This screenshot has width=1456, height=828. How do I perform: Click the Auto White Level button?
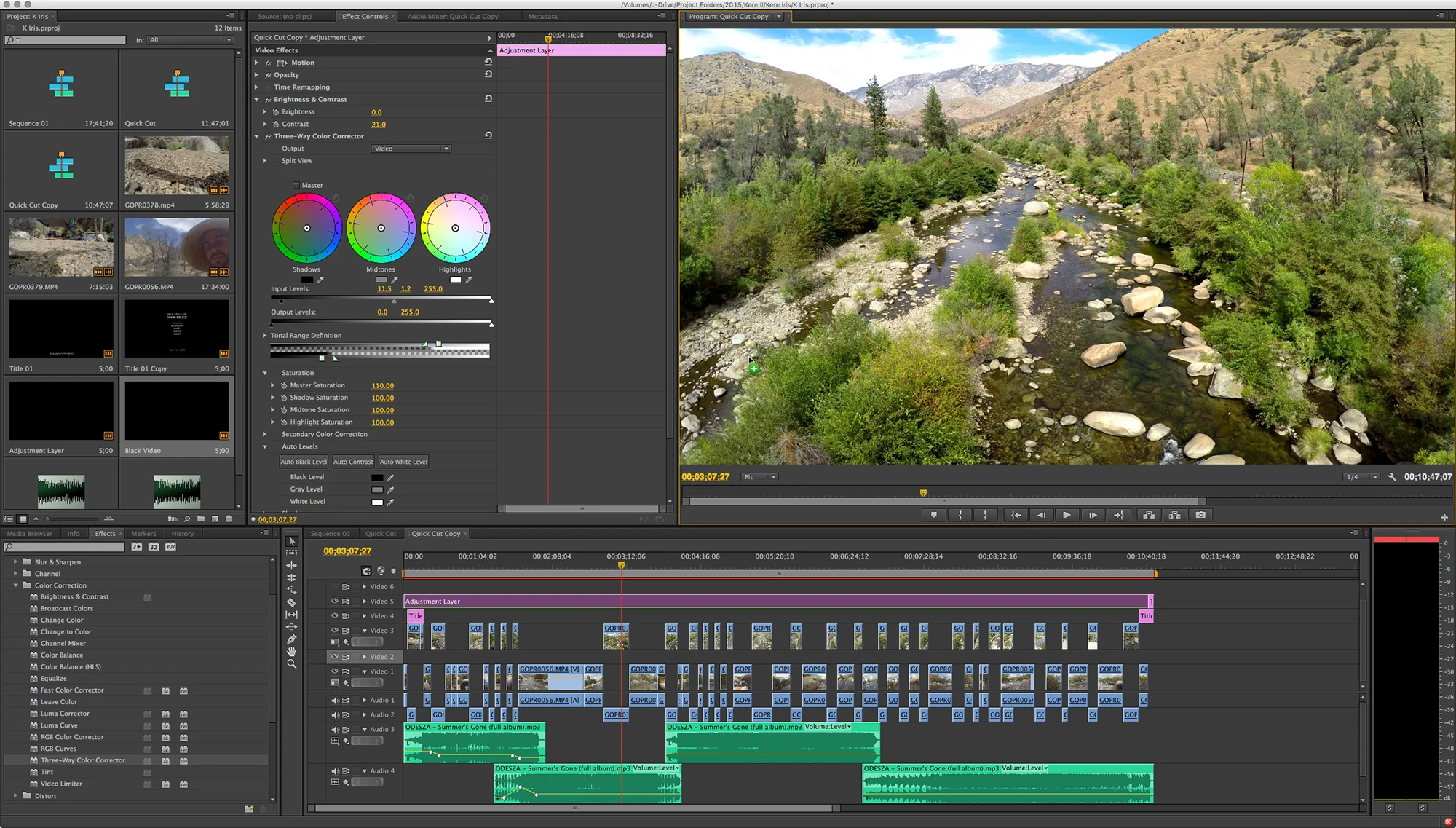coord(403,462)
